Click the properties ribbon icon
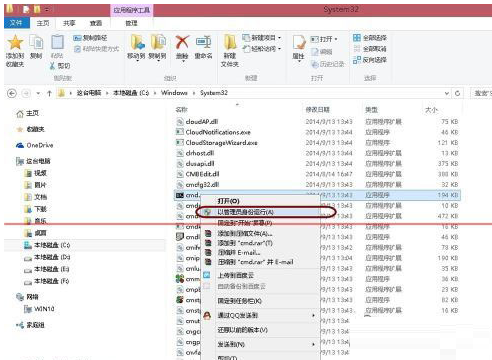 299,42
